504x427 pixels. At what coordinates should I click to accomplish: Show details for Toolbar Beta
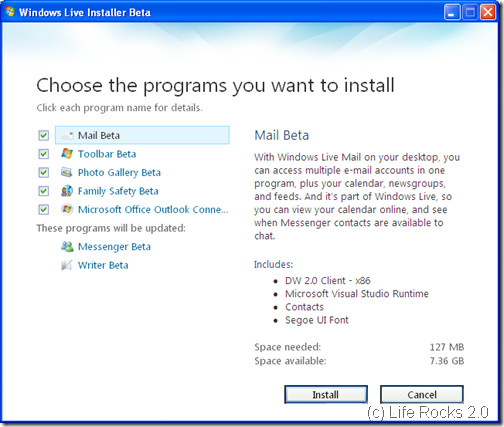tap(107, 154)
